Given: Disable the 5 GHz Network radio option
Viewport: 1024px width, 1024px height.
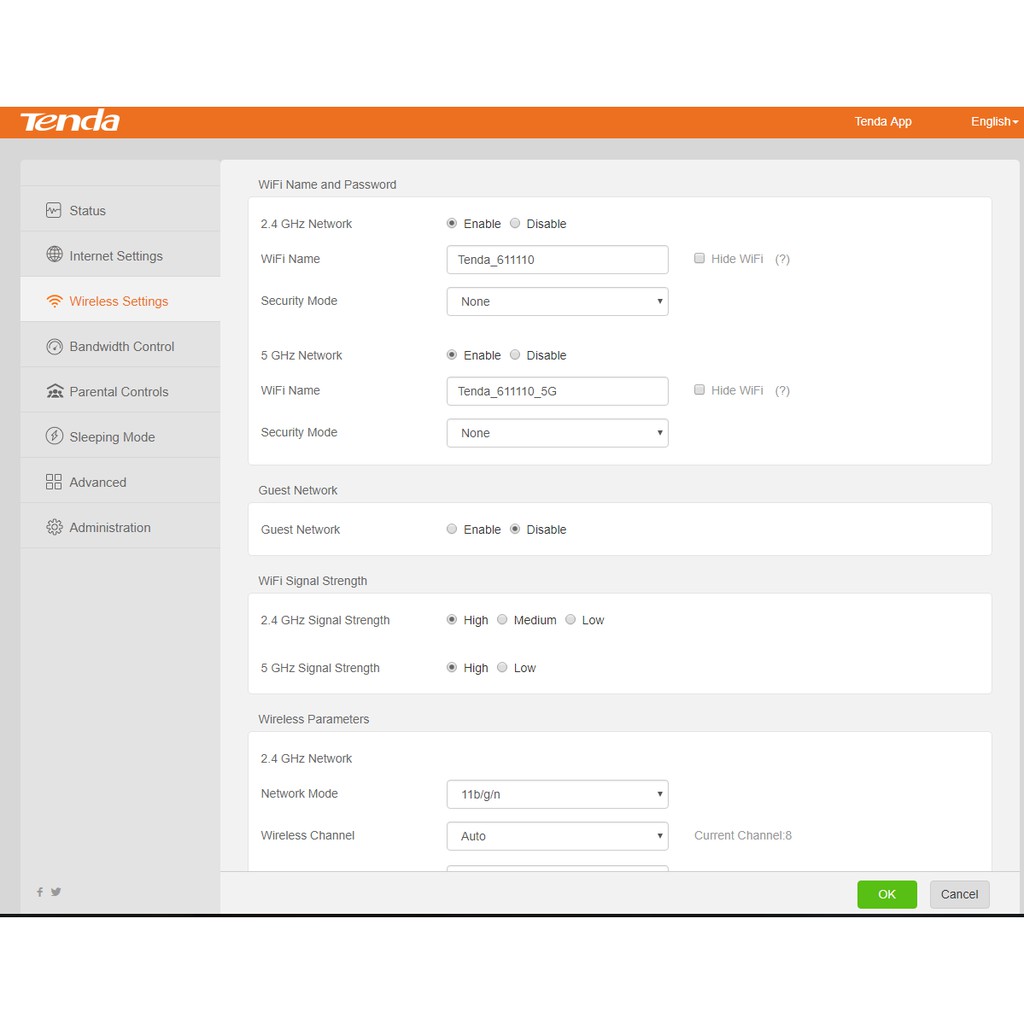Looking at the screenshot, I should coord(515,355).
